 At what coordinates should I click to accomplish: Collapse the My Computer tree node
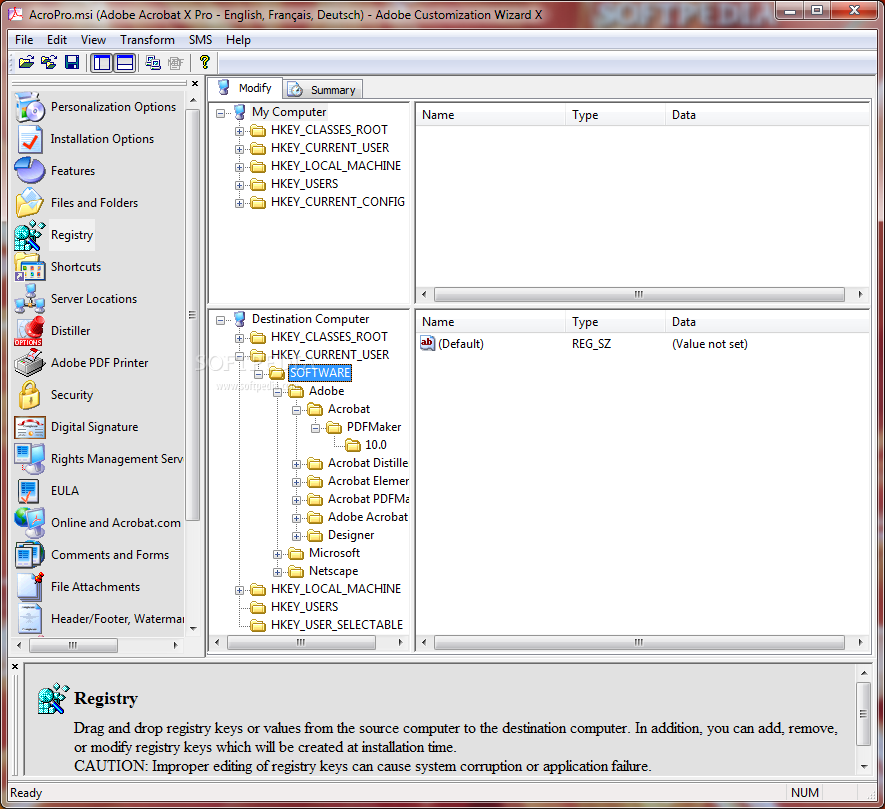220,113
